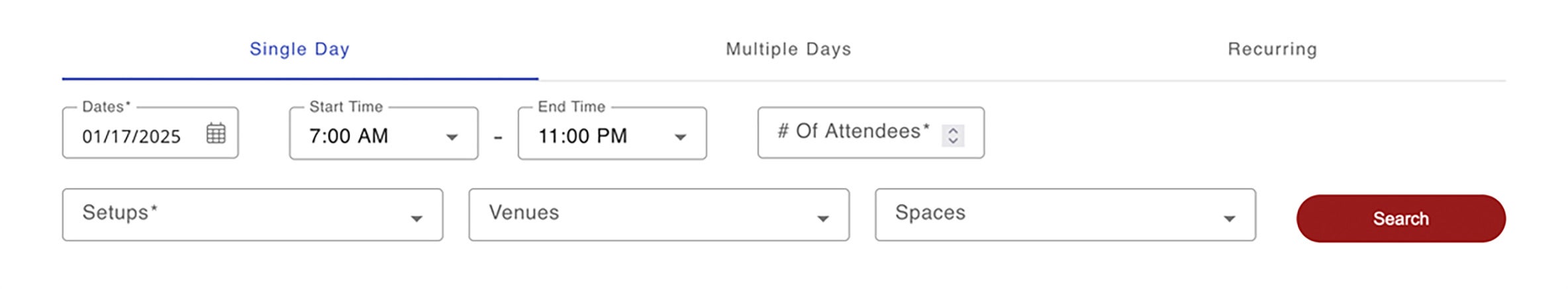Open the Setups dropdown list
The width and height of the screenshot is (1568, 289).
(x=238, y=214)
